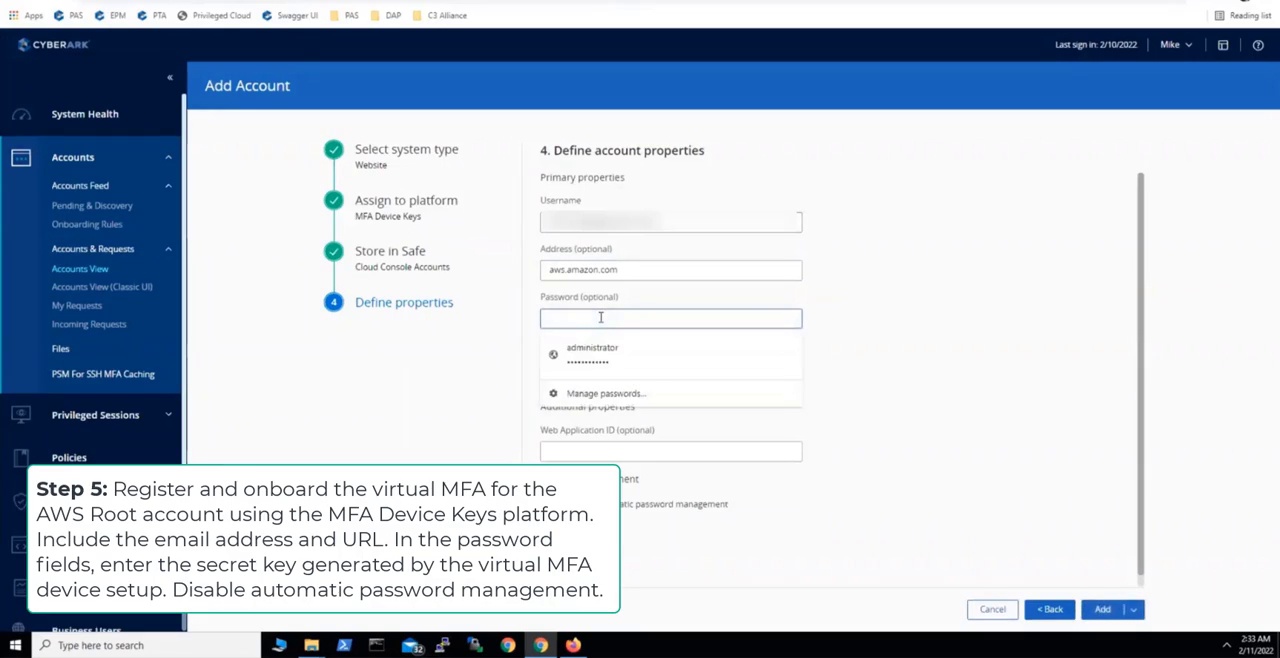This screenshot has width=1280, height=658.
Task: Click the Address field with aws.amazon.com
Action: 671,270
